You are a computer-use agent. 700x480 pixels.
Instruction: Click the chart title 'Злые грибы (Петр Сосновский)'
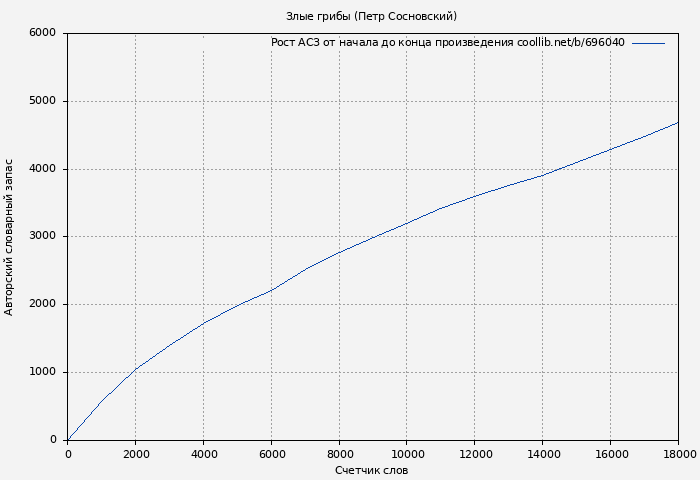[x=371, y=16]
